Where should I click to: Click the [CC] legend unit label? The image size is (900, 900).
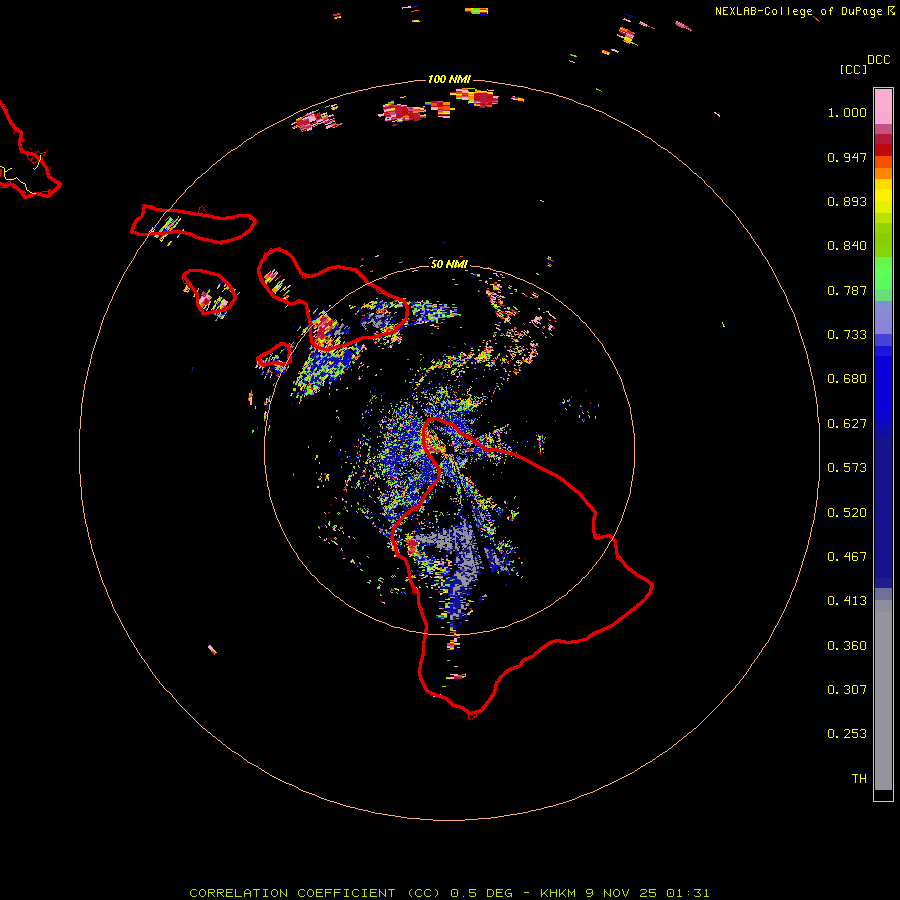[x=853, y=69]
